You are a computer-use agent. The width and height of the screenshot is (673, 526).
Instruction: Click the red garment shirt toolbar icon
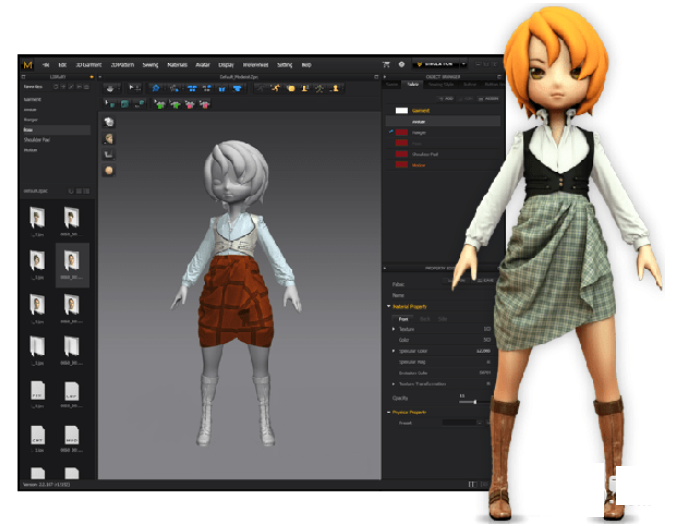pyautogui.click(x=190, y=103)
